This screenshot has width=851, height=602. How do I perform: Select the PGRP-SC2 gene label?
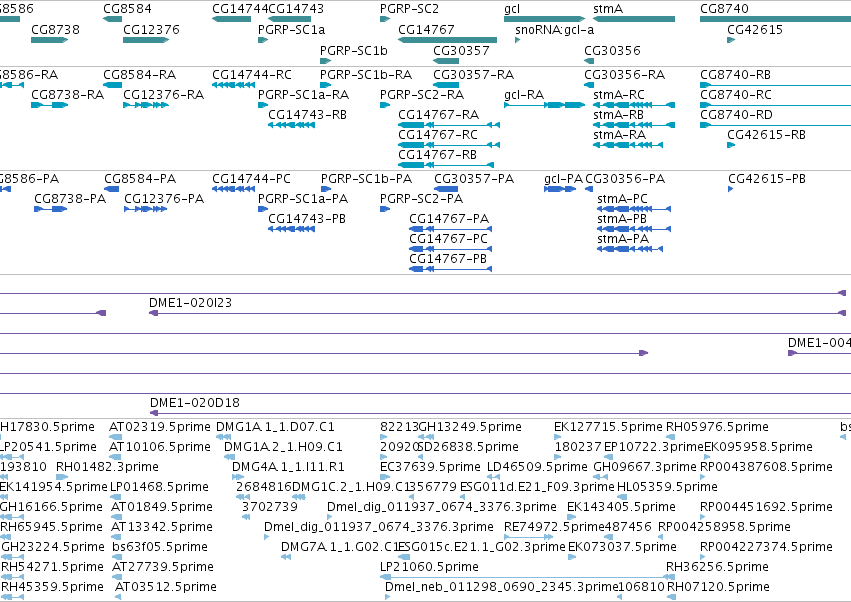pyautogui.click(x=409, y=9)
